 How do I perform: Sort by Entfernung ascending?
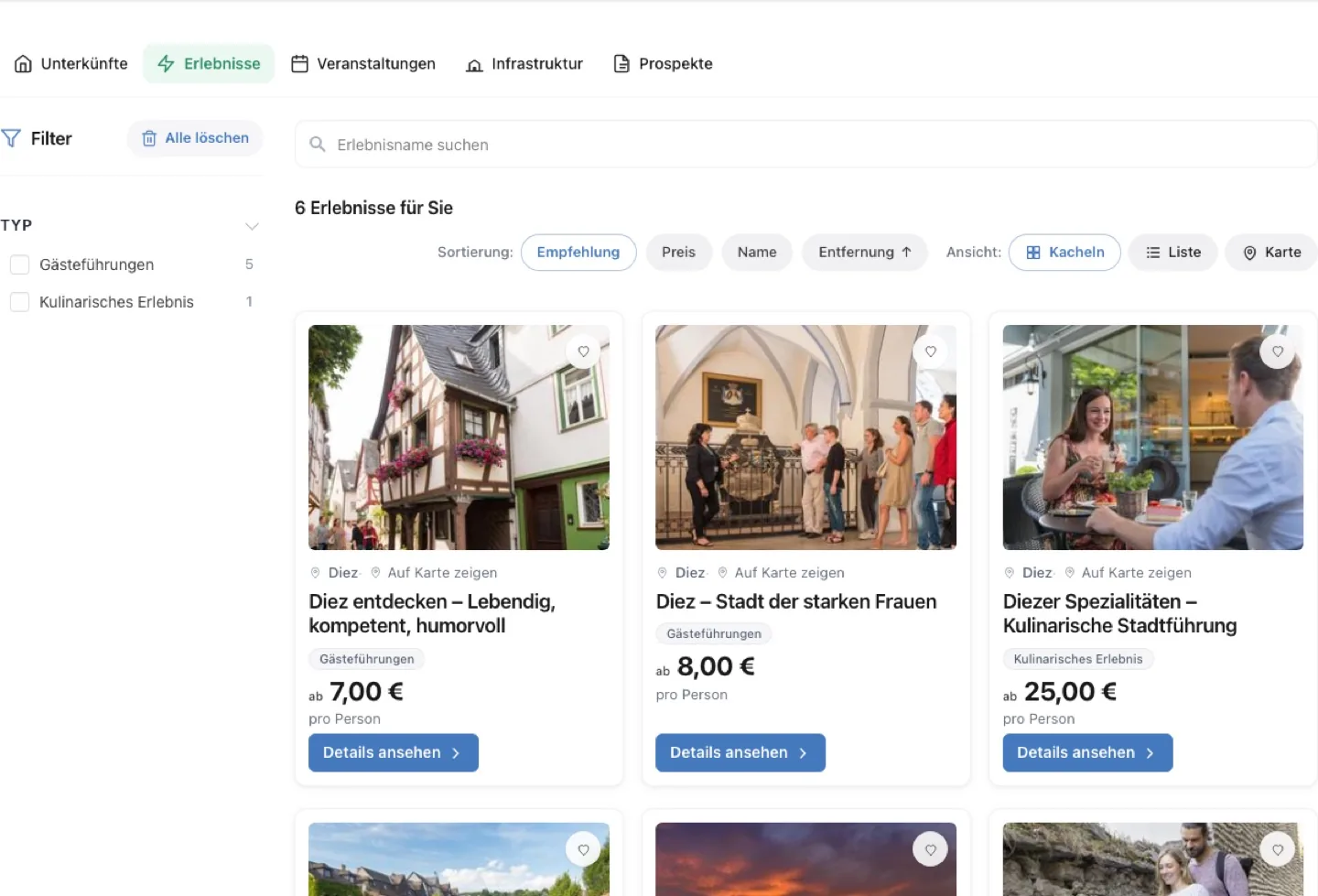pyautogui.click(x=865, y=253)
